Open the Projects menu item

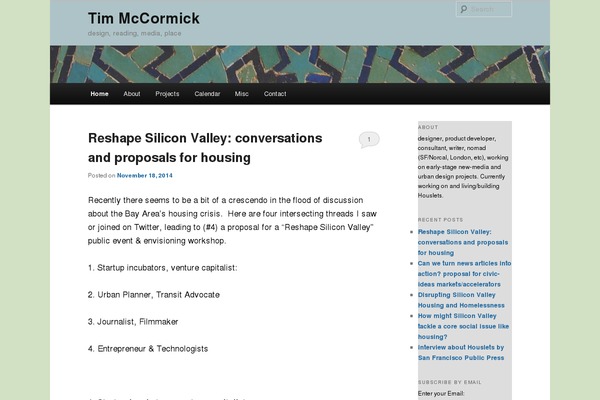(167, 94)
